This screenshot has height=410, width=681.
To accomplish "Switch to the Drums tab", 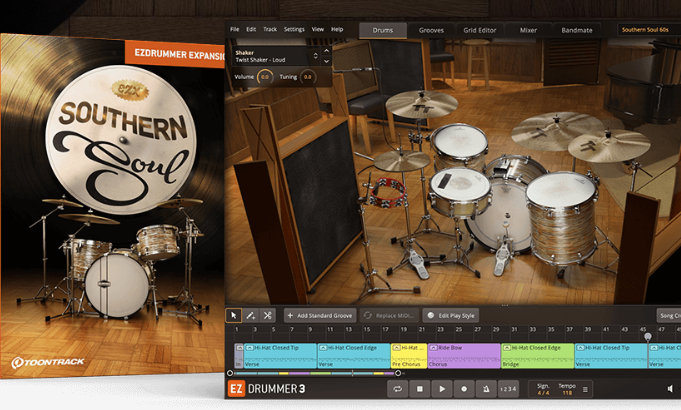I will [x=383, y=30].
